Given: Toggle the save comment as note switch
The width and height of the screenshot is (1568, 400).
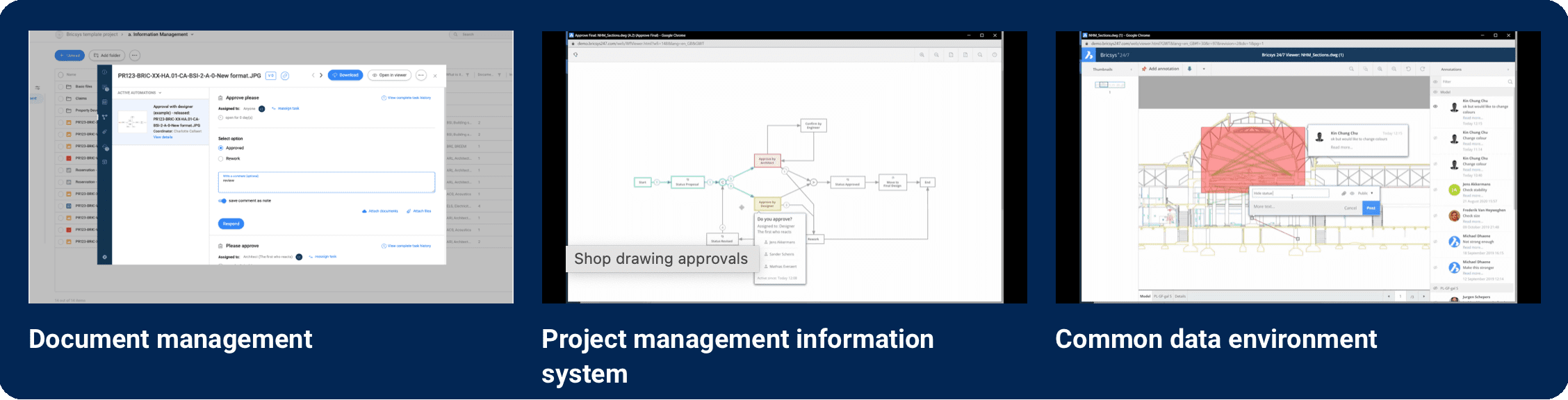Looking at the screenshot, I should (222, 201).
